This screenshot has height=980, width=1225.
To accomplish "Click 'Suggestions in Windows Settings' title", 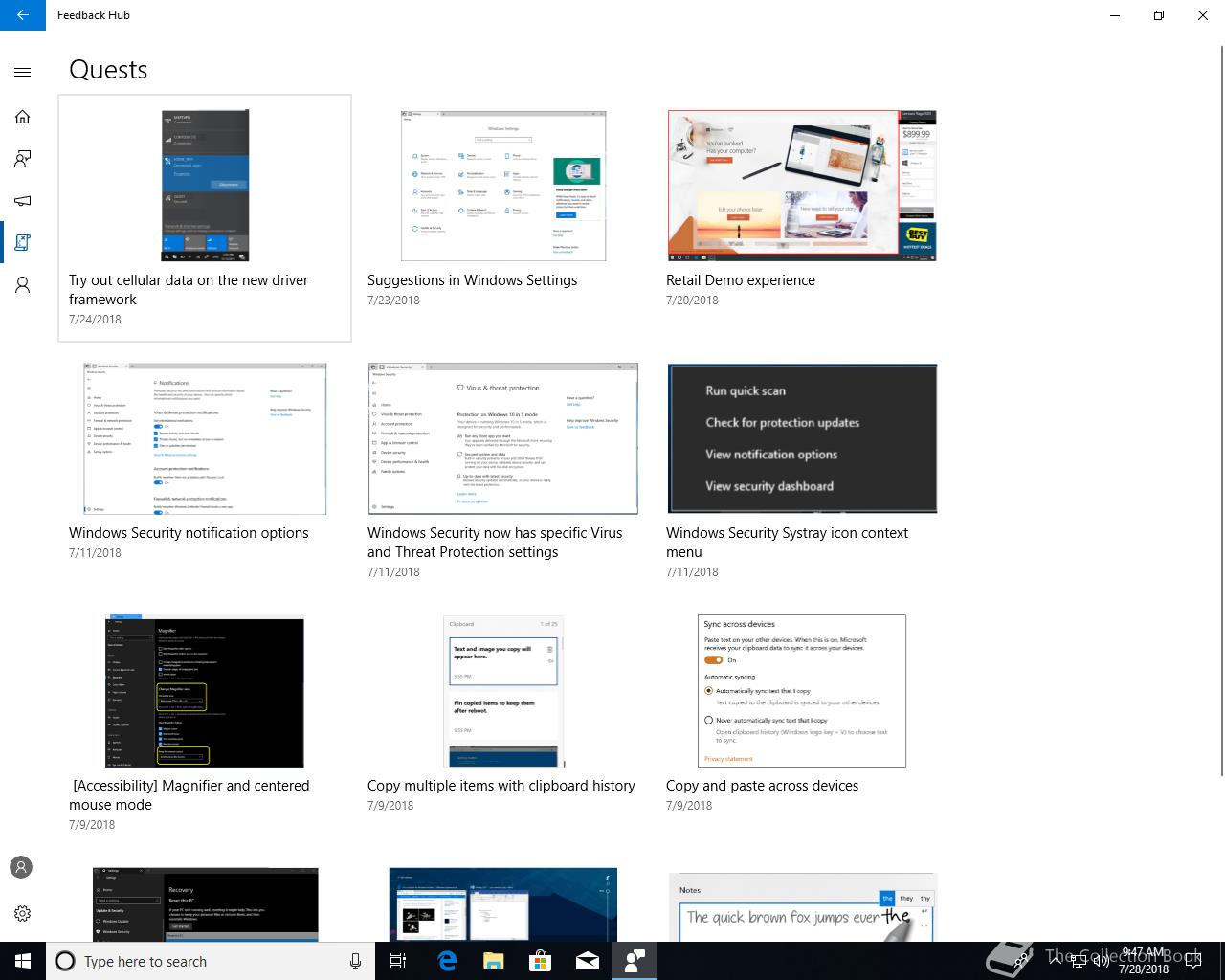I will click(473, 280).
